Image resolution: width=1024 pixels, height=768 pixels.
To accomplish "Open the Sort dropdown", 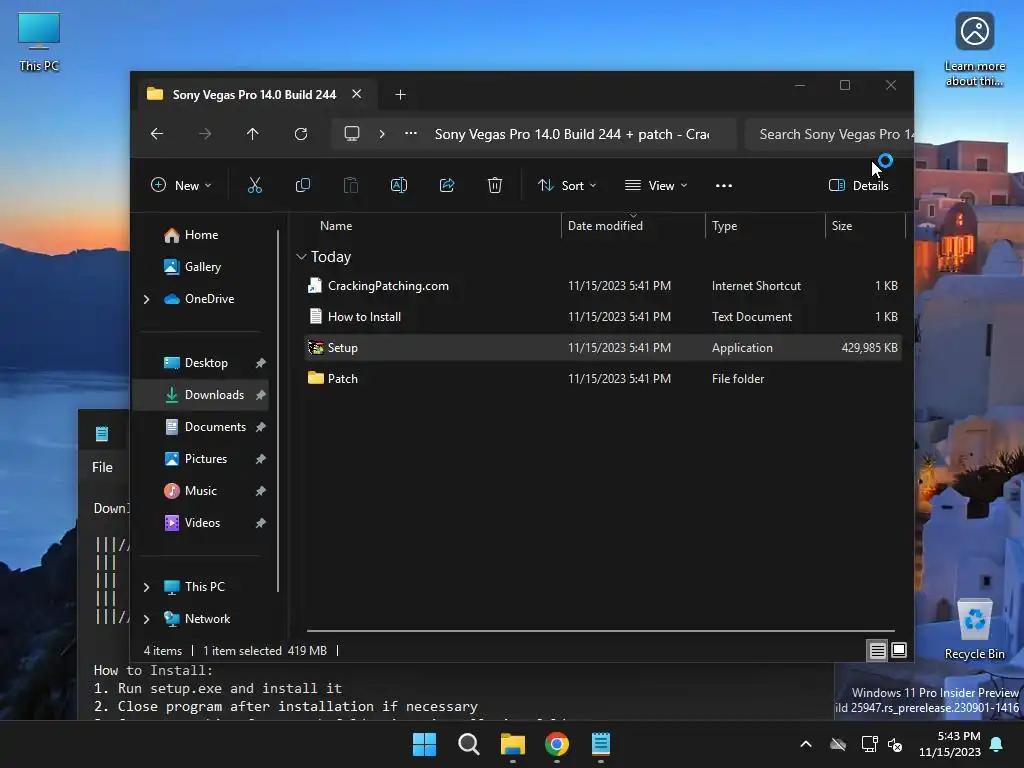I will (566, 185).
